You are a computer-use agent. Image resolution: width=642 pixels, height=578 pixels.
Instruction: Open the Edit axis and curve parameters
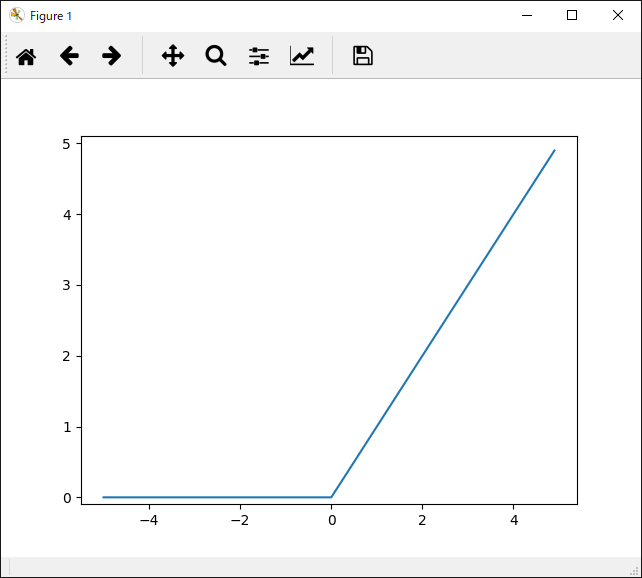pos(302,56)
